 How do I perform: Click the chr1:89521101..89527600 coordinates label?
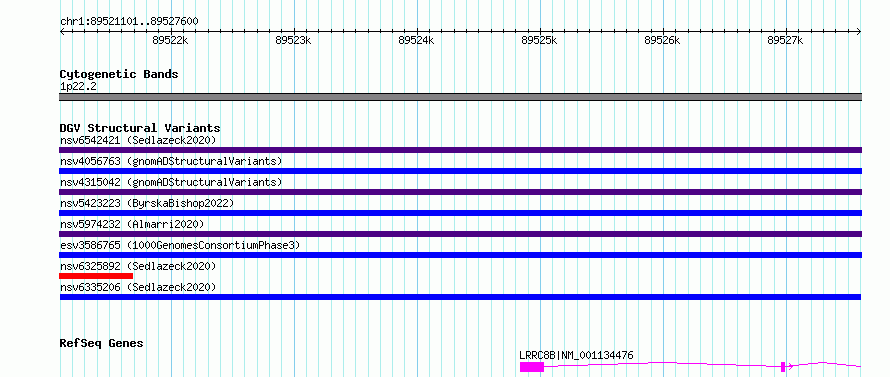coord(129,22)
